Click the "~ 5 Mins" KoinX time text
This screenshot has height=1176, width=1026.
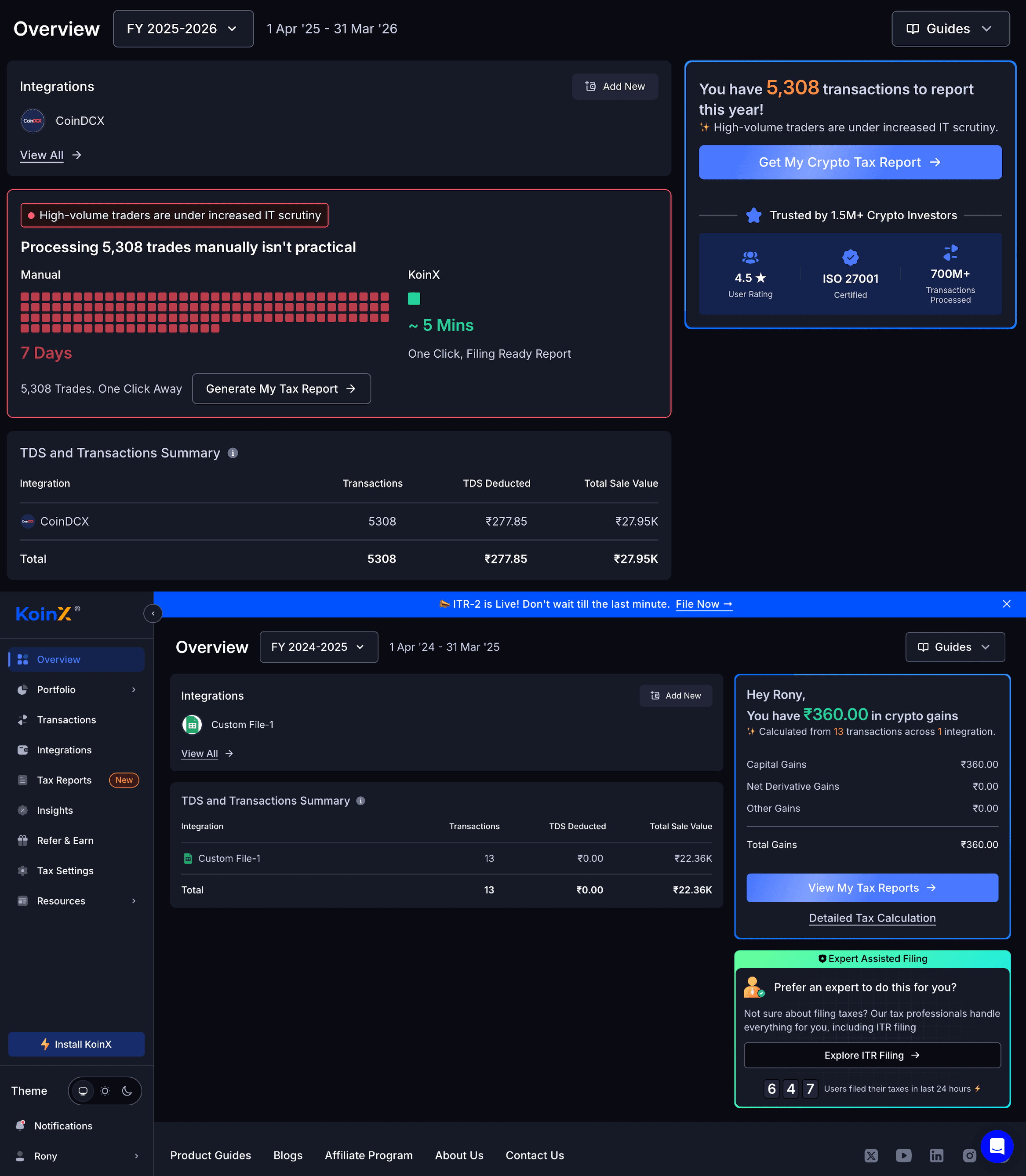(441, 325)
